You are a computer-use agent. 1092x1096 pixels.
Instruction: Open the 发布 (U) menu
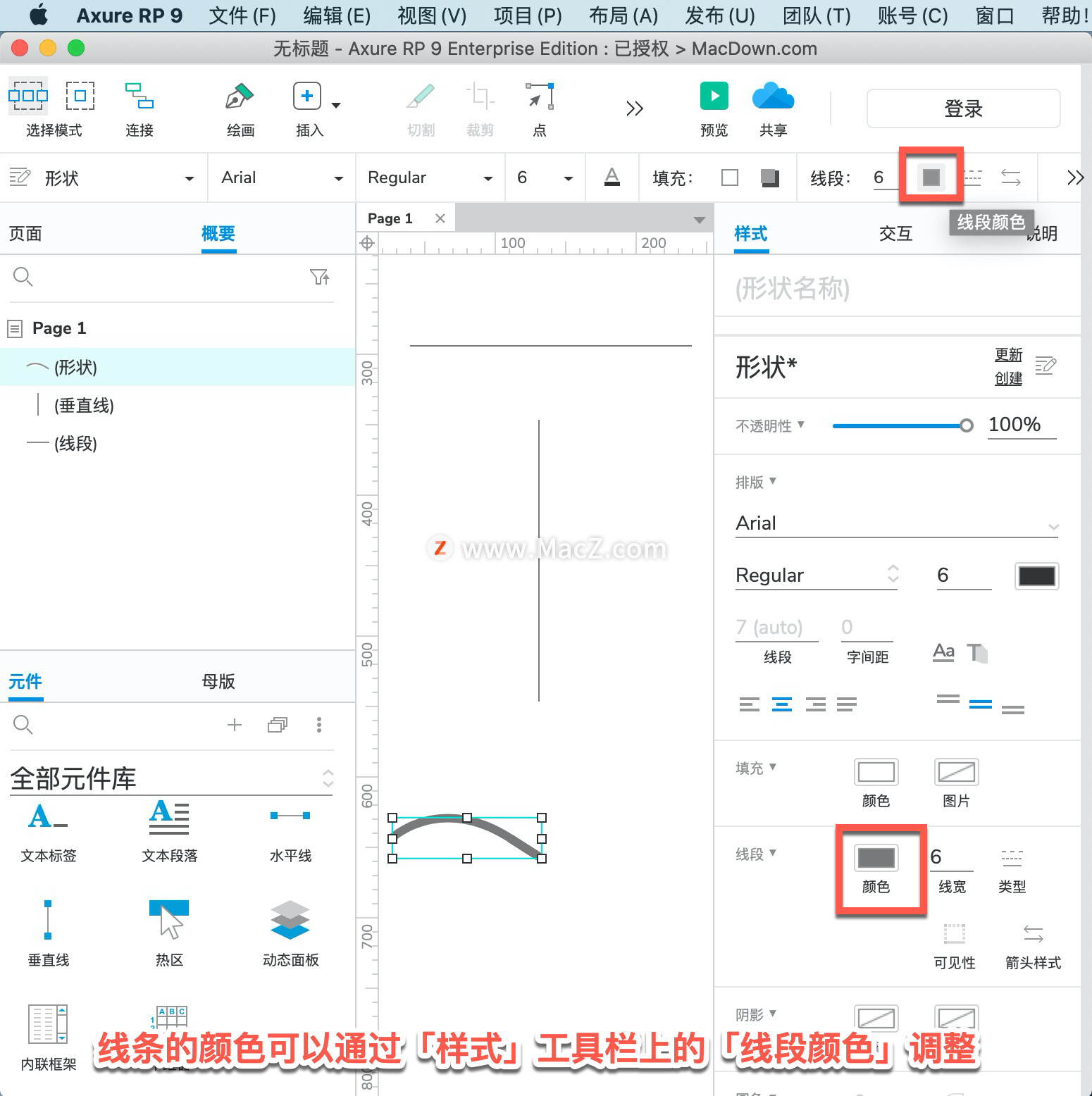[720, 15]
